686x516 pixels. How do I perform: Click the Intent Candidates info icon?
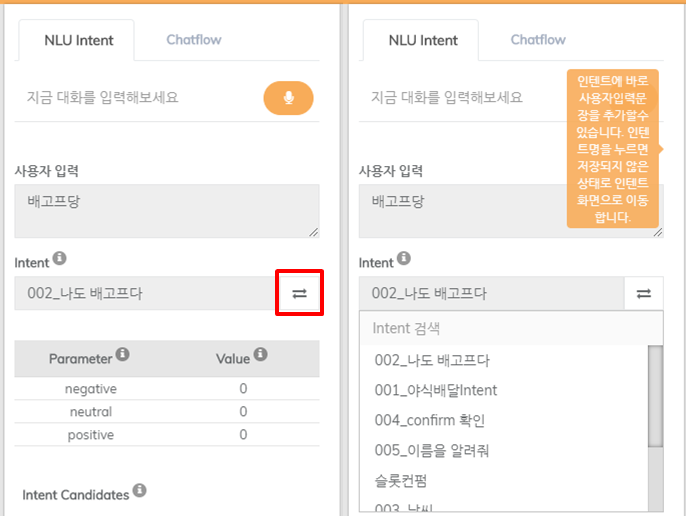pyautogui.click(x=140, y=490)
